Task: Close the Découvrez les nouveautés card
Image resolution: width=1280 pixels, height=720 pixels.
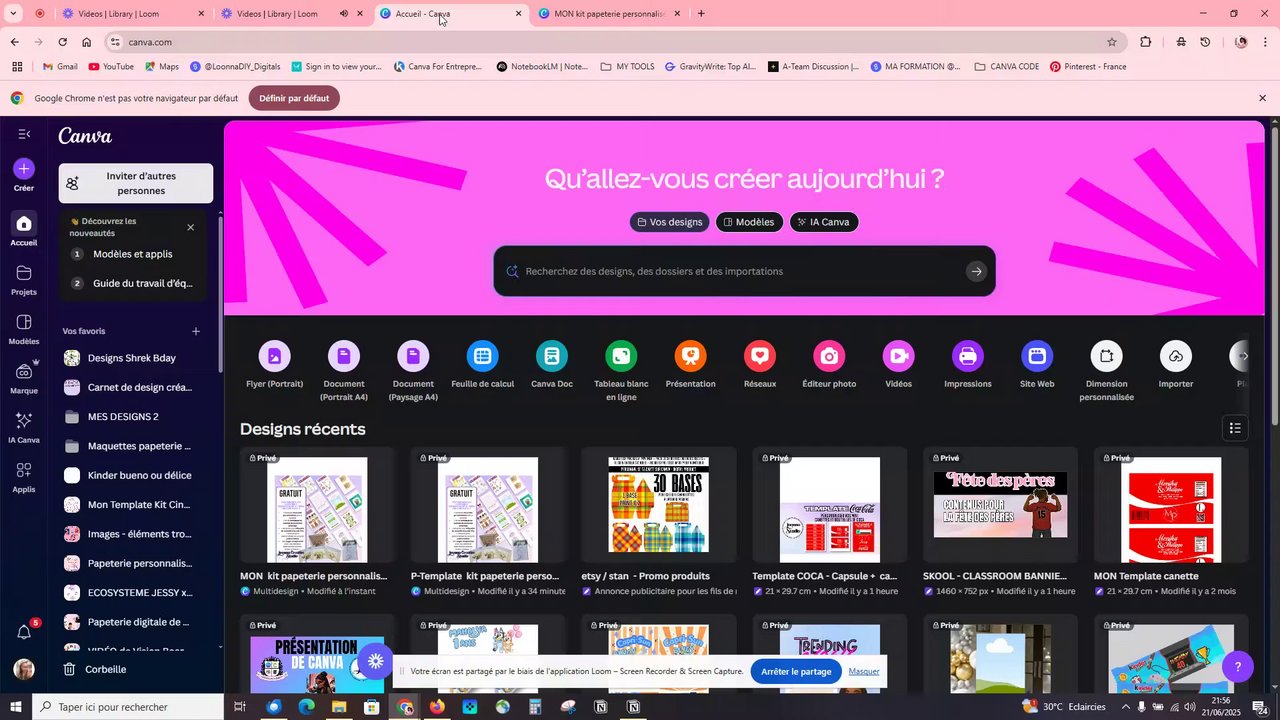Action: 191,227
